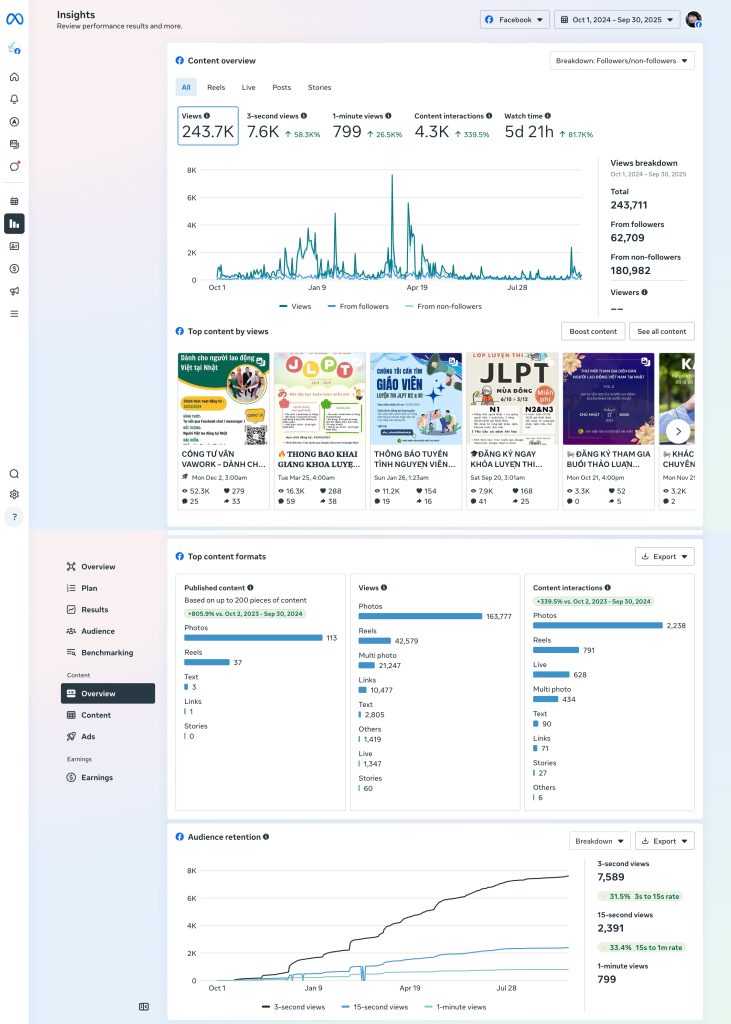Open notifications bell in sidebar

coord(14,99)
